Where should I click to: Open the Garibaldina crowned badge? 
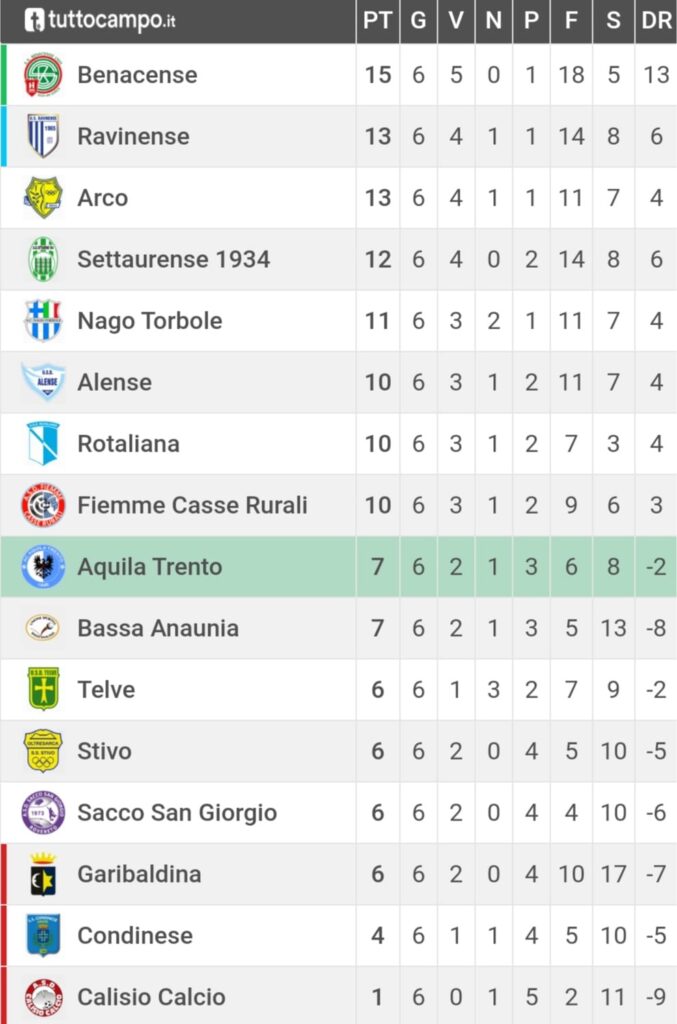(43, 874)
